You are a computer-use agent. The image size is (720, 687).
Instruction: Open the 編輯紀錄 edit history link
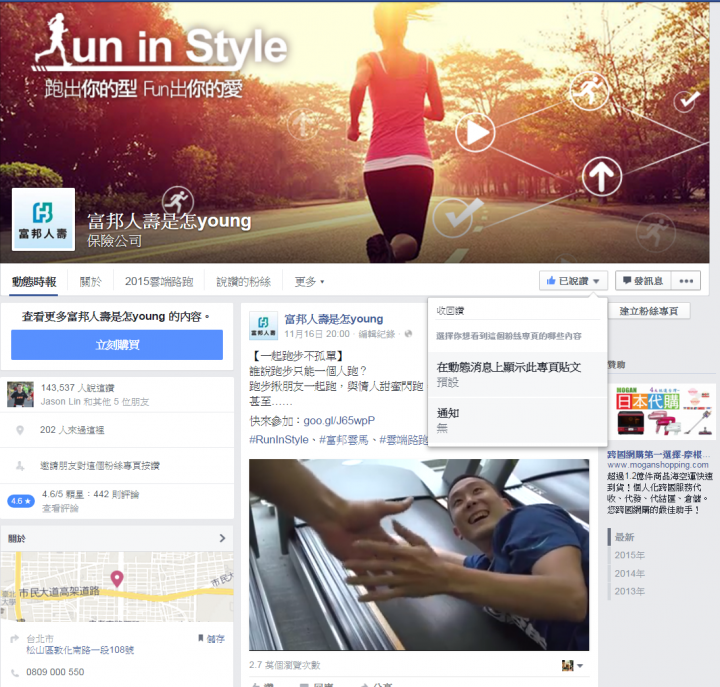coord(377,334)
